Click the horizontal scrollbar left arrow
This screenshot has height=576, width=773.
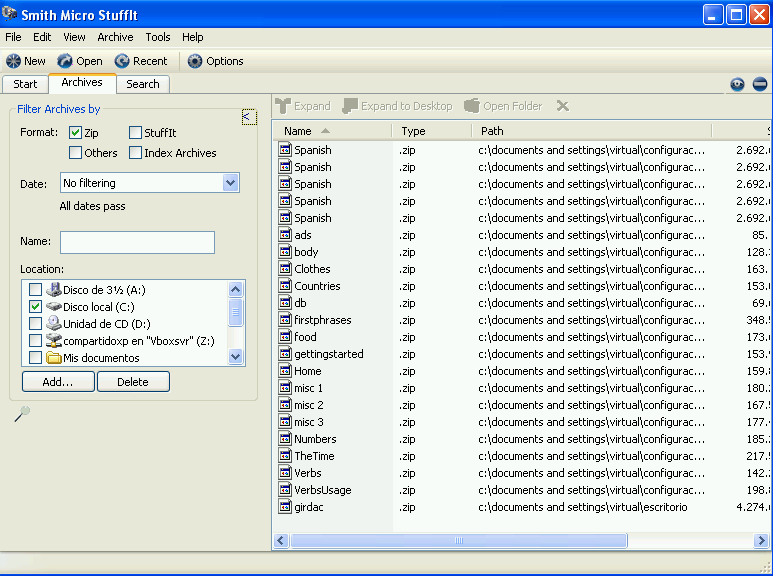(281, 540)
